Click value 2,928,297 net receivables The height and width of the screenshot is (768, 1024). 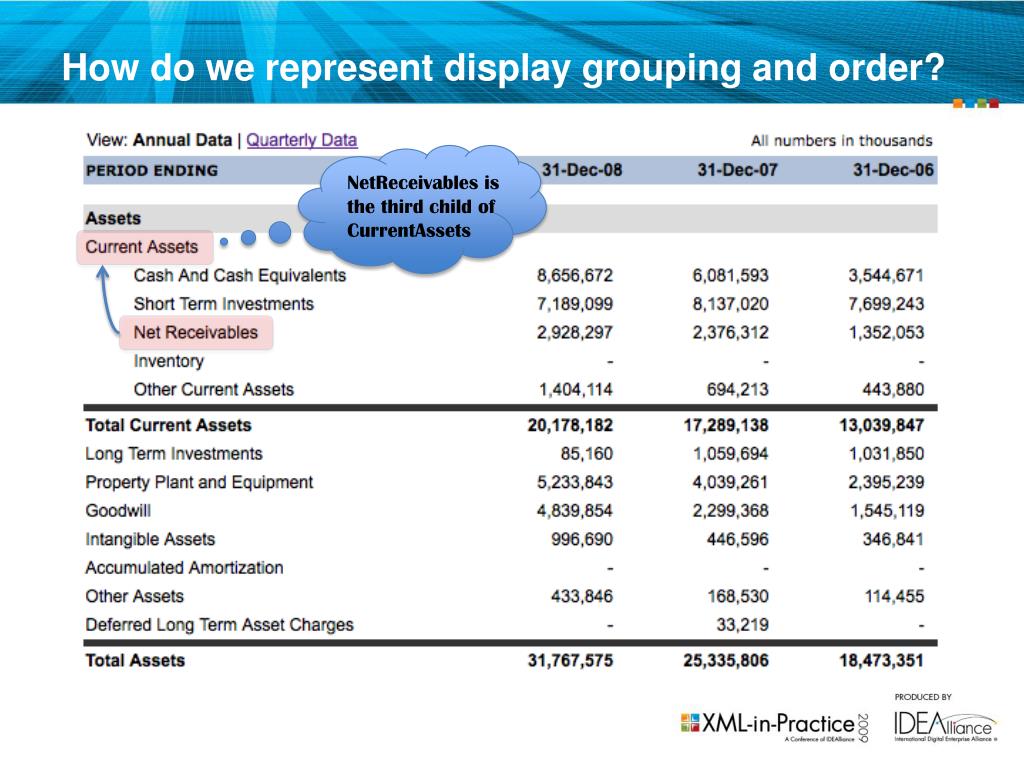pyautogui.click(x=575, y=333)
